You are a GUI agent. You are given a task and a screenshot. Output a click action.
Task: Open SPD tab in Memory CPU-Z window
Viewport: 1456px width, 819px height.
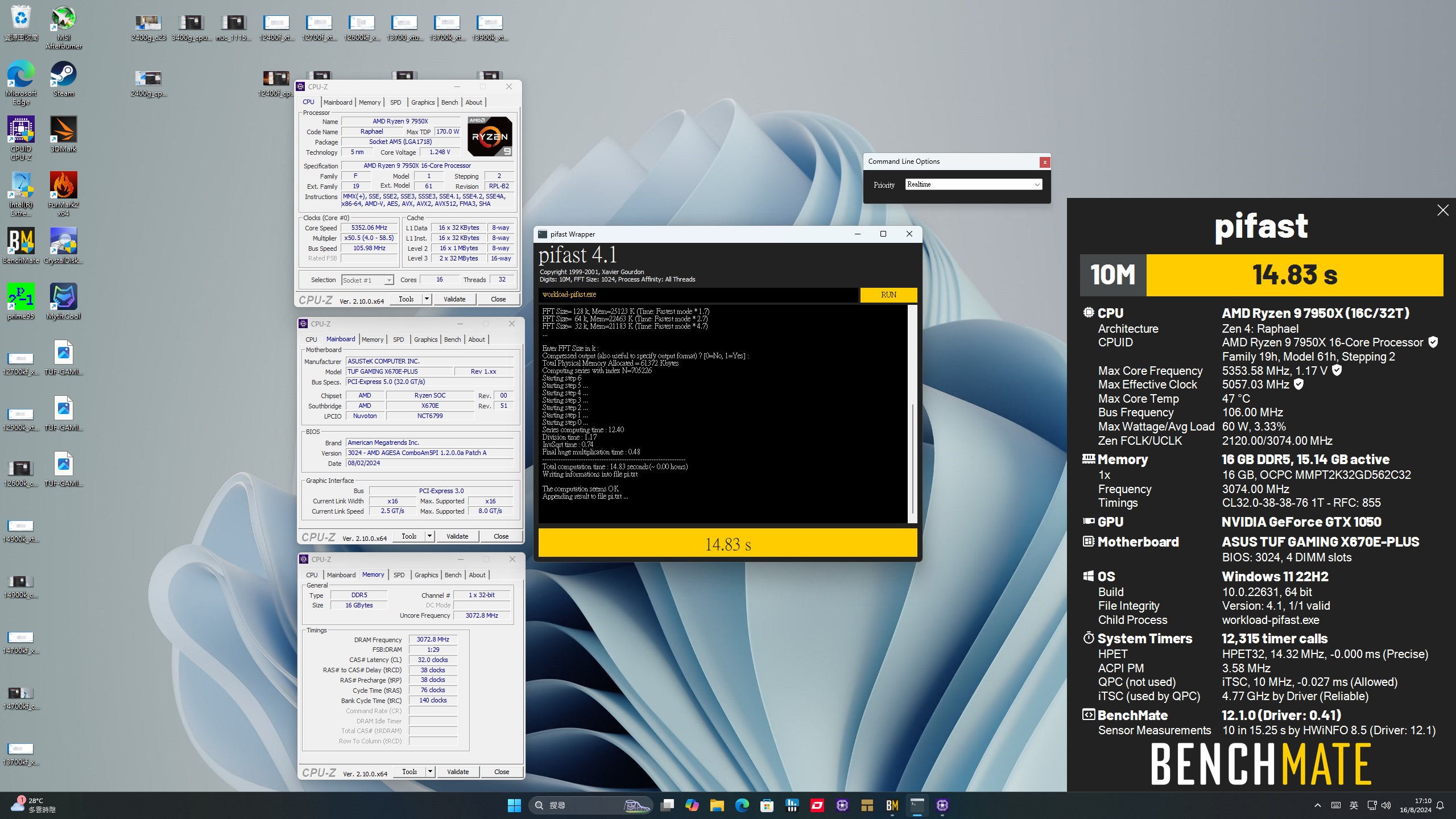[x=399, y=575]
